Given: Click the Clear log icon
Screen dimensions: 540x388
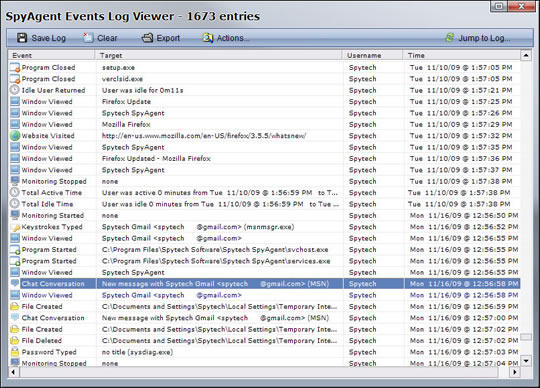Looking at the screenshot, I should click(x=88, y=38).
